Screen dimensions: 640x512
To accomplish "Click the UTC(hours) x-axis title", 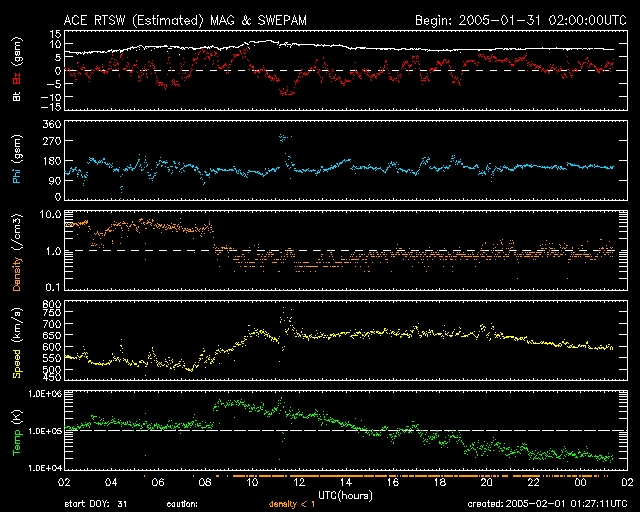I will 343,494.
